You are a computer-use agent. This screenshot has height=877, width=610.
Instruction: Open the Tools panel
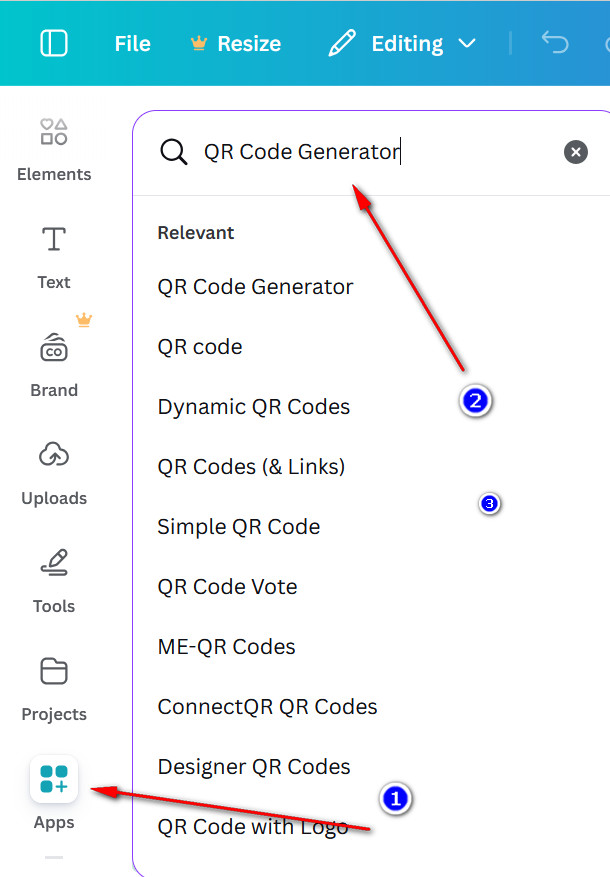54,578
